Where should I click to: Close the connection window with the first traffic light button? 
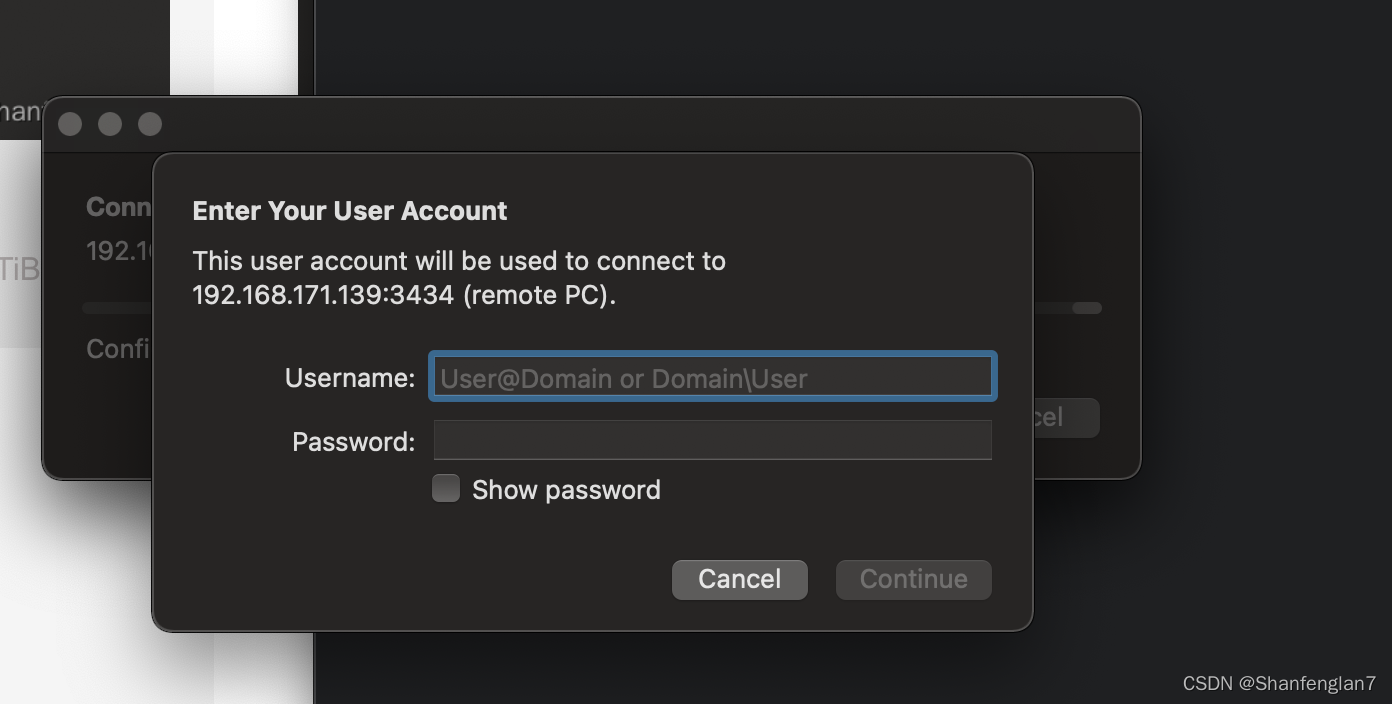[70, 124]
